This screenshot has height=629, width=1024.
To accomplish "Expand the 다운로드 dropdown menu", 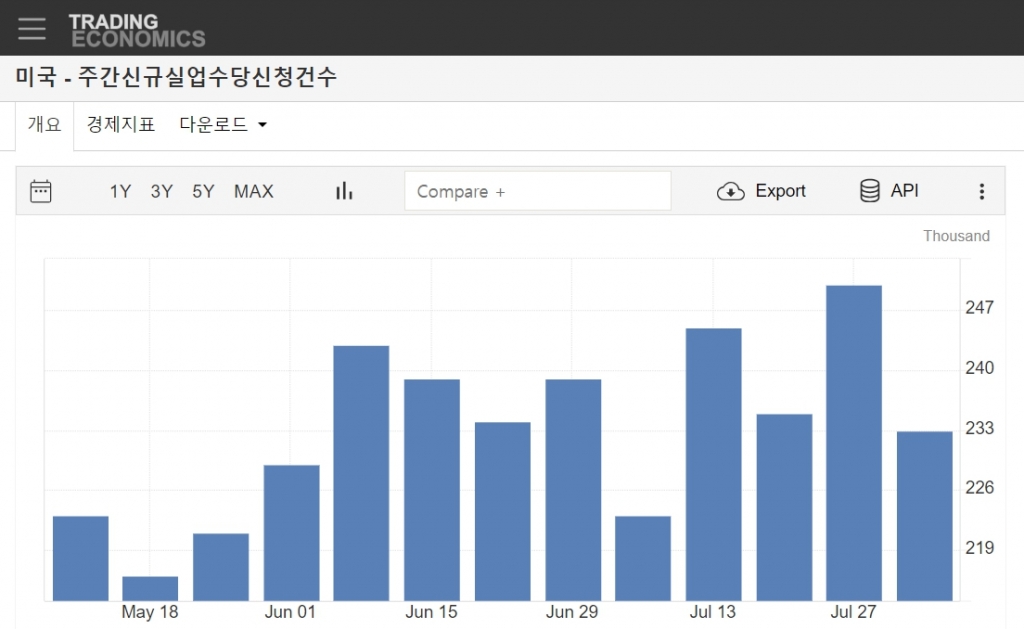I will coord(223,125).
